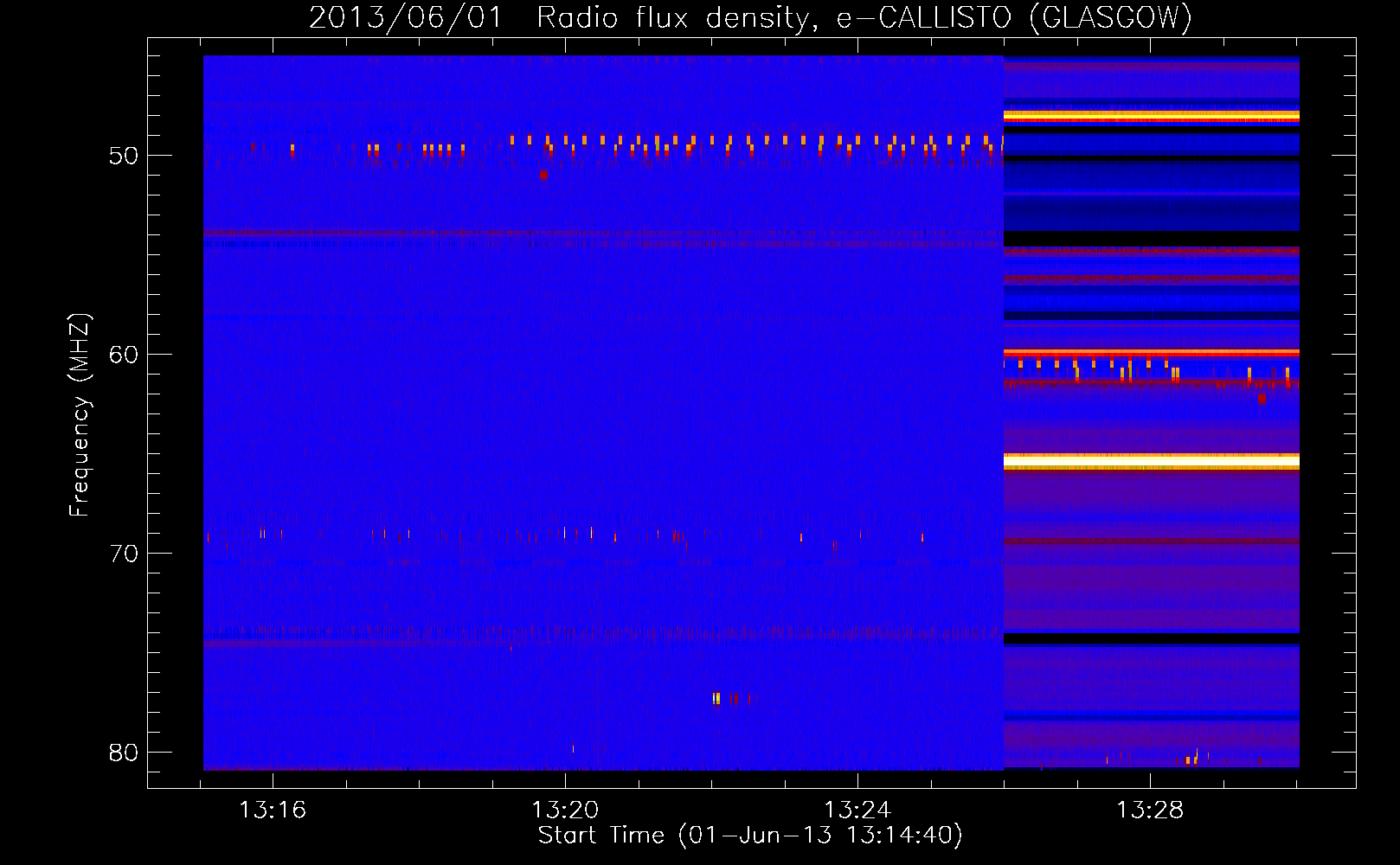Click the 'Start Time (01-Jun-13 13:14:40)' axis label

pos(750,836)
